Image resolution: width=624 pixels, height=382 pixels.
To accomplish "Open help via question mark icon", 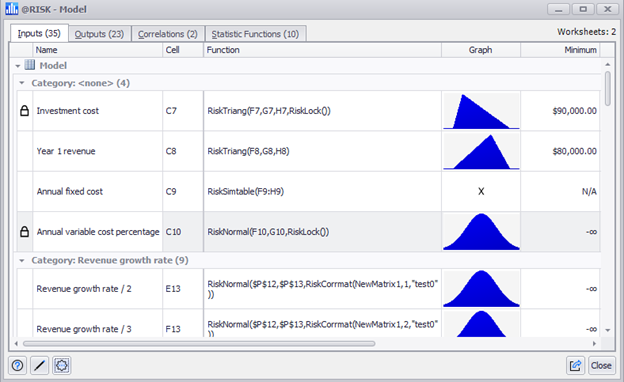I will click(18, 365).
